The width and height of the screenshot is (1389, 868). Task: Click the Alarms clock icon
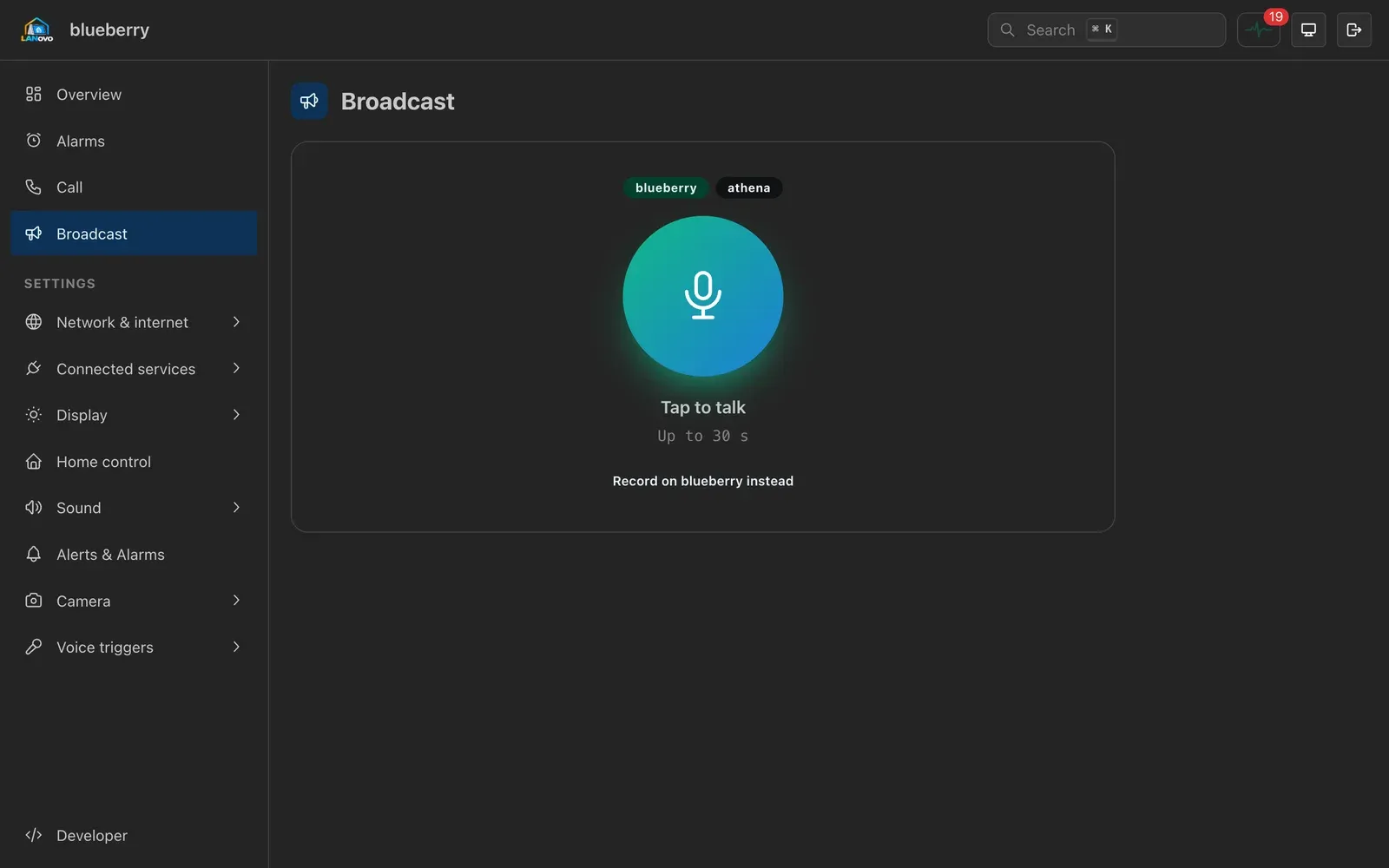(34, 141)
